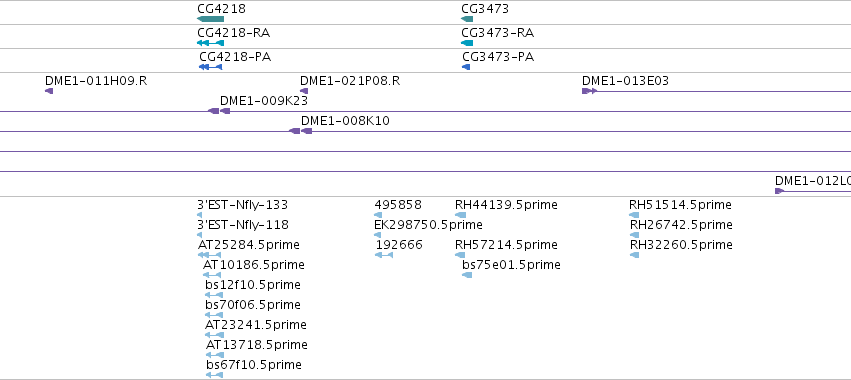The width and height of the screenshot is (851, 380).
Task: Click the CG4218-PA protein glyph
Action: point(211,67)
